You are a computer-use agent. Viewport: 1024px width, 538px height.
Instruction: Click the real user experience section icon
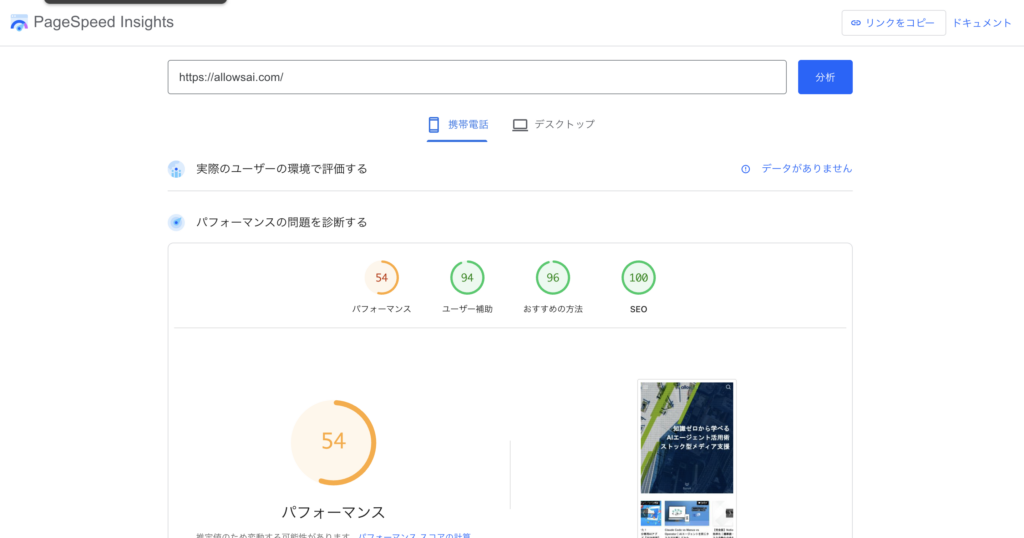[176, 169]
